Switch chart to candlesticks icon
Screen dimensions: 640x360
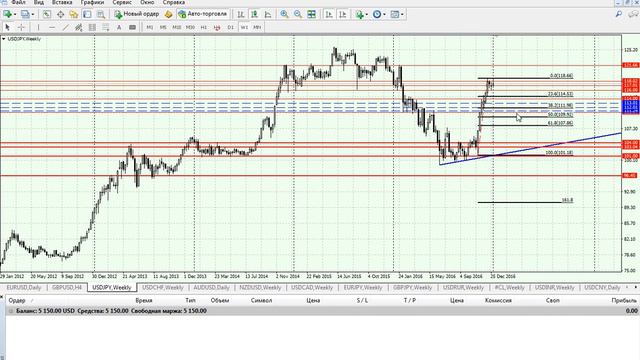click(254, 14)
